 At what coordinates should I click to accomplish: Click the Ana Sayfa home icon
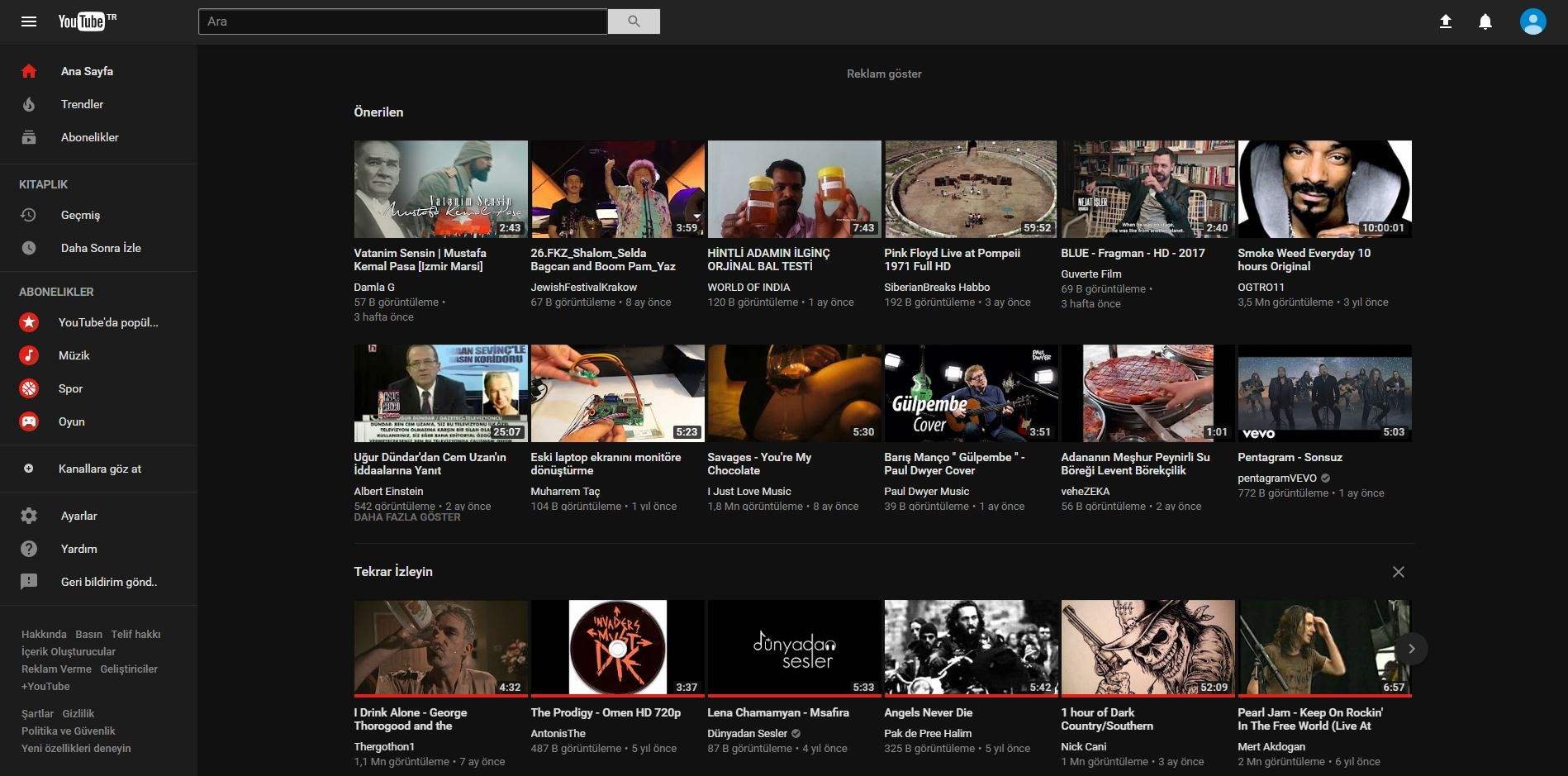[x=29, y=71]
